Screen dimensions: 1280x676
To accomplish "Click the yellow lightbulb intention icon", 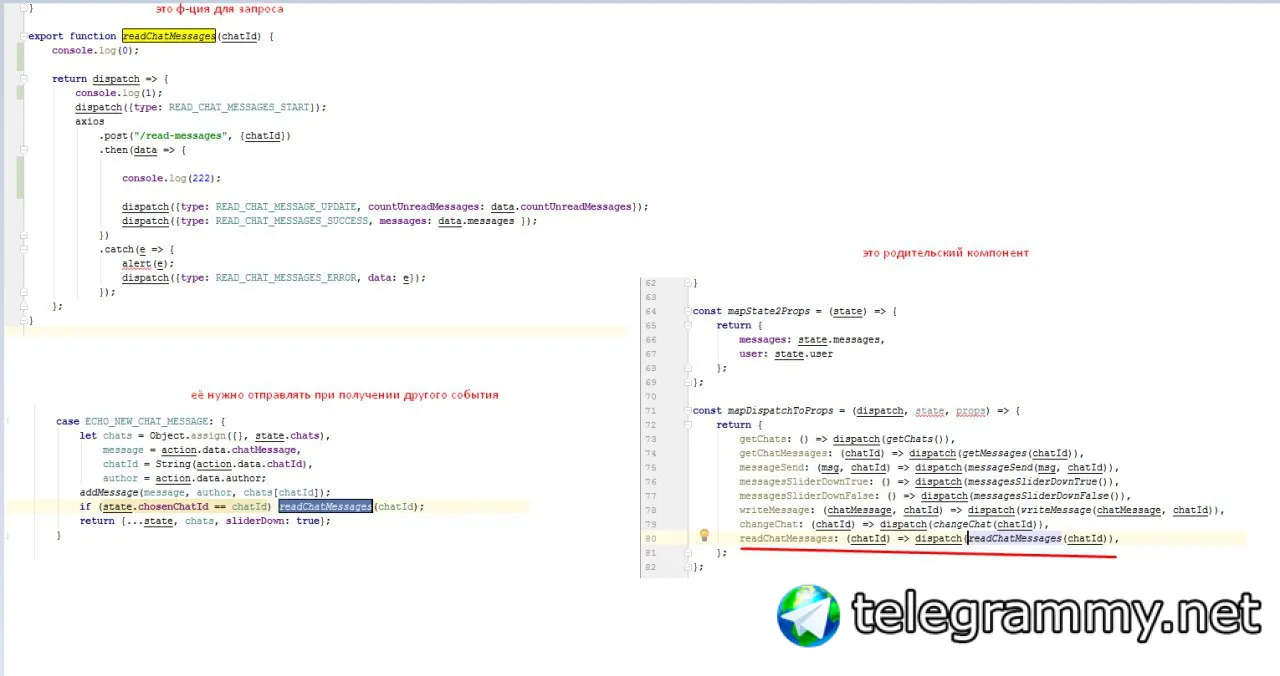I will (704, 536).
